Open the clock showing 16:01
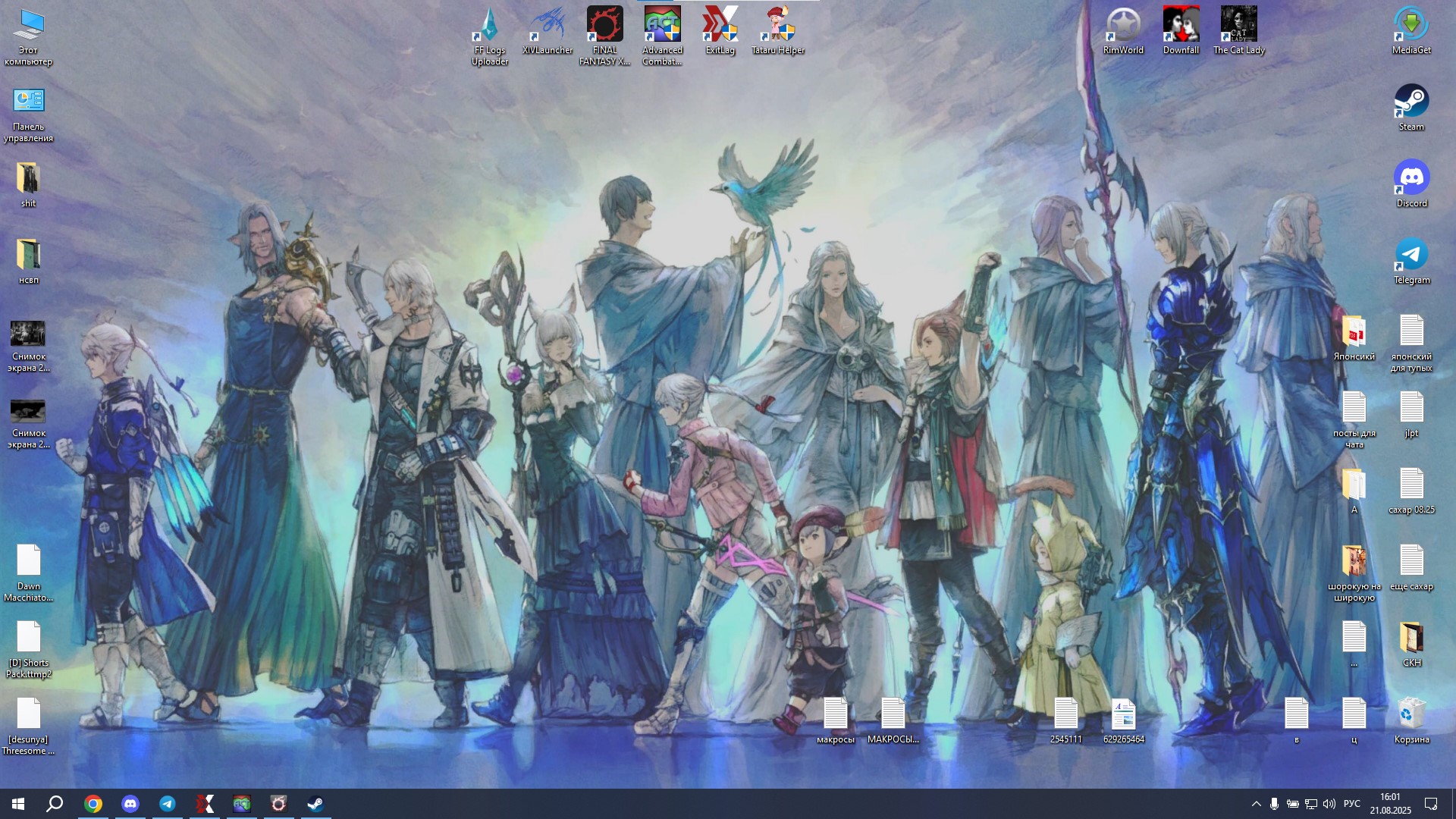The height and width of the screenshot is (819, 1456). click(1390, 804)
